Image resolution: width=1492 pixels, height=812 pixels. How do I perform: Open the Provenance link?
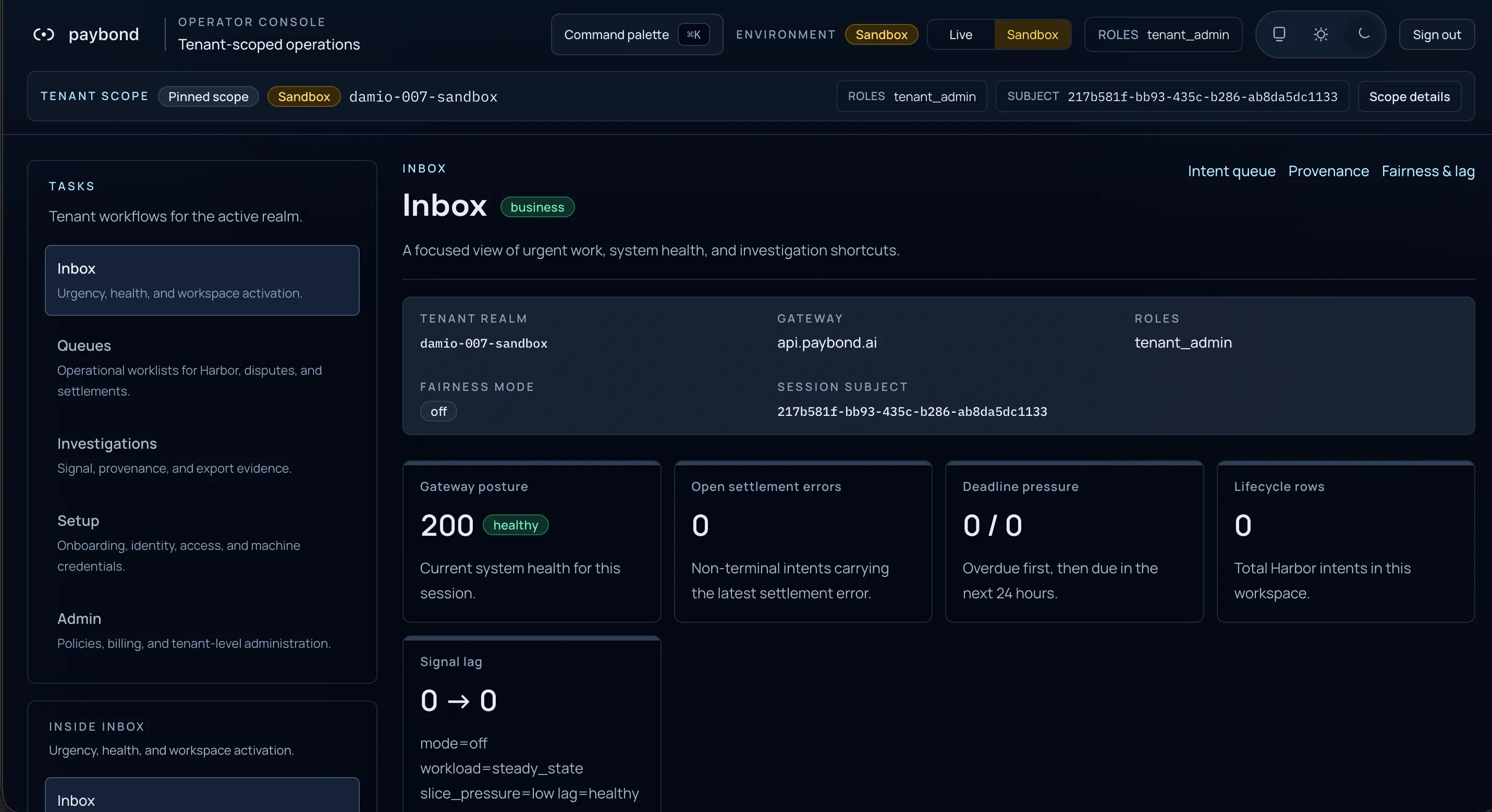1328,171
